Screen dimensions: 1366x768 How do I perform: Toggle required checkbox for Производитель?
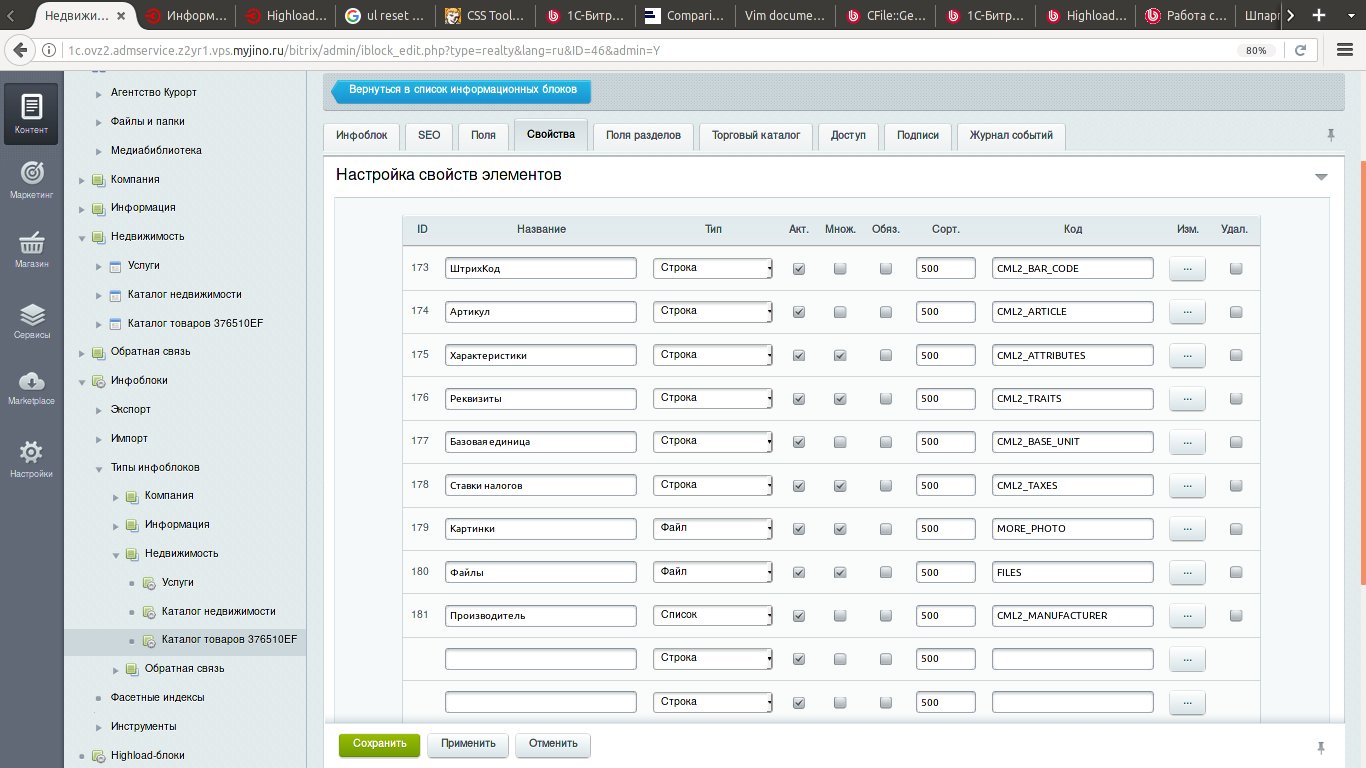(886, 616)
